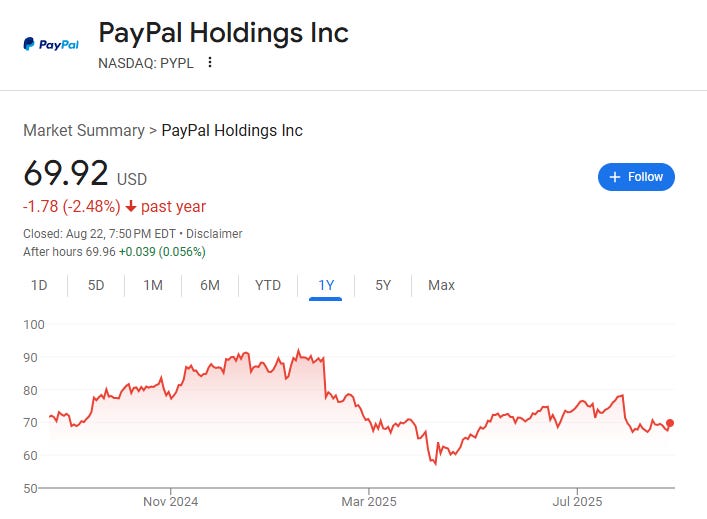Select the YTD range tab
707x519 pixels.
pos(268,285)
